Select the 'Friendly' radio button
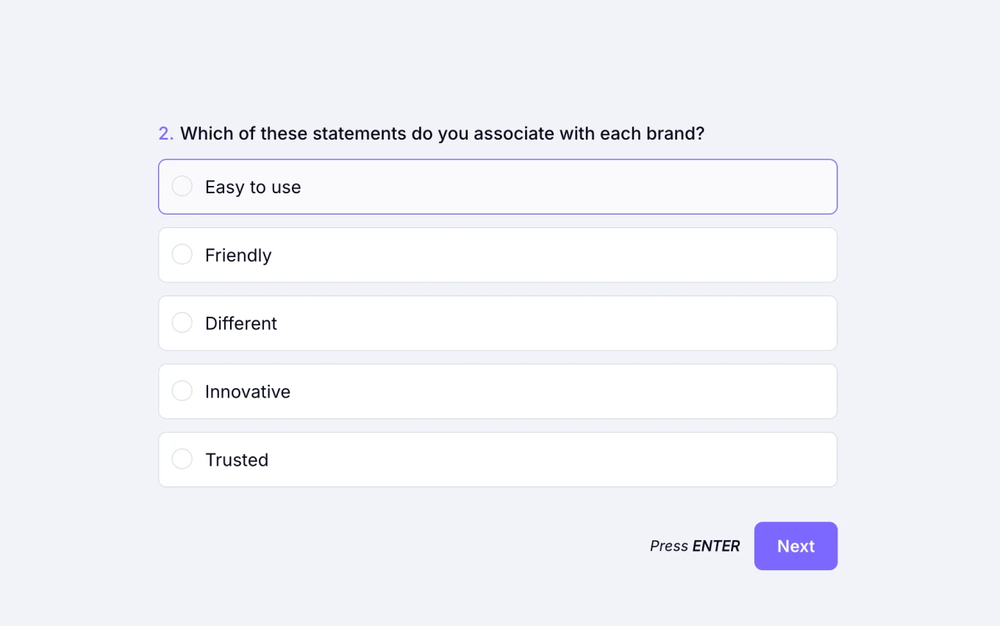Viewport: 1000px width, 626px height. click(x=182, y=254)
